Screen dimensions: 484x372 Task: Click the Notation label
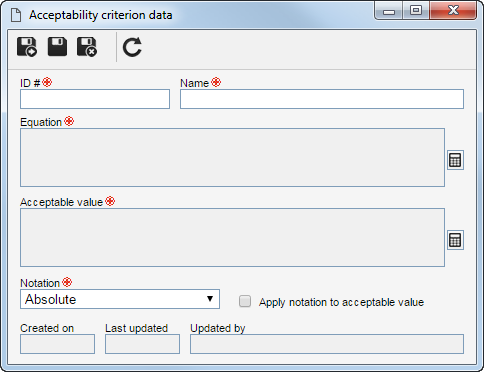(x=40, y=283)
